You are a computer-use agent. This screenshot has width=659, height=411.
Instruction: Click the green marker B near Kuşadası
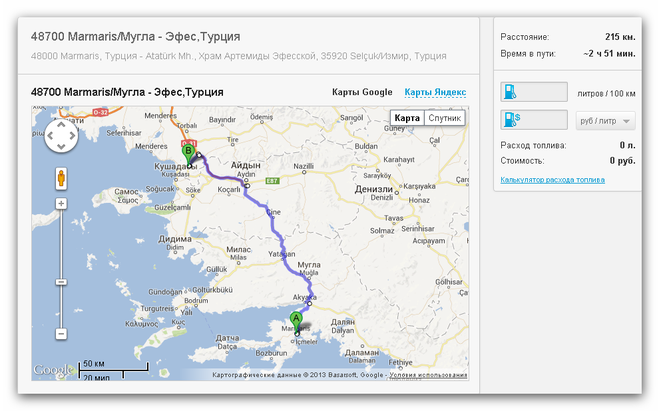[188, 153]
